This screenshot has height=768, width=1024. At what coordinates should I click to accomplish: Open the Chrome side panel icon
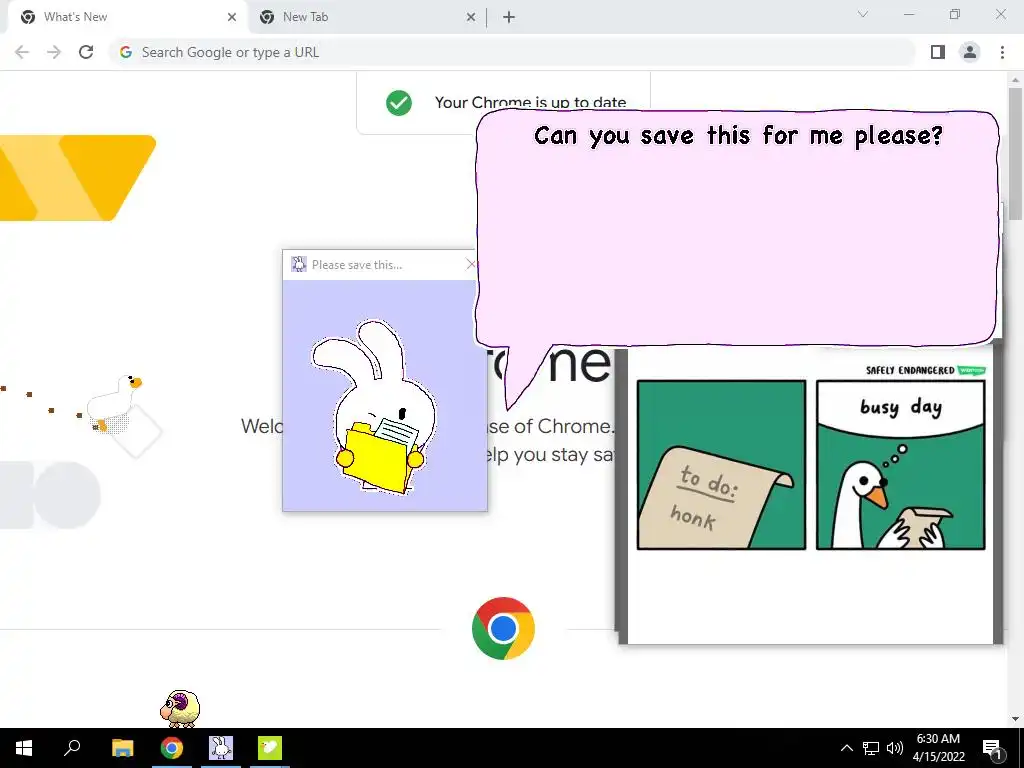(938, 52)
